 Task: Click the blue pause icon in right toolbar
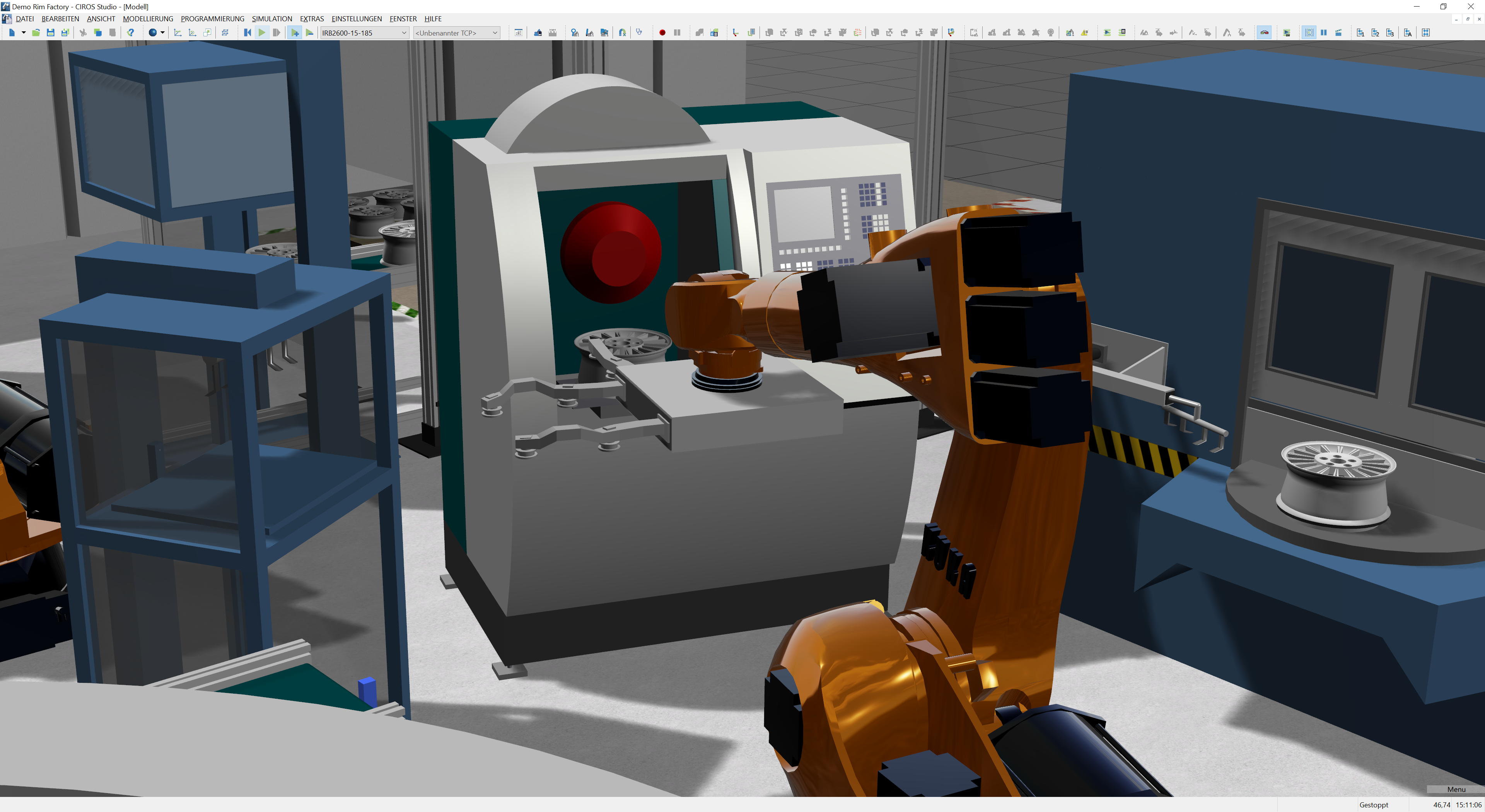click(x=1324, y=33)
